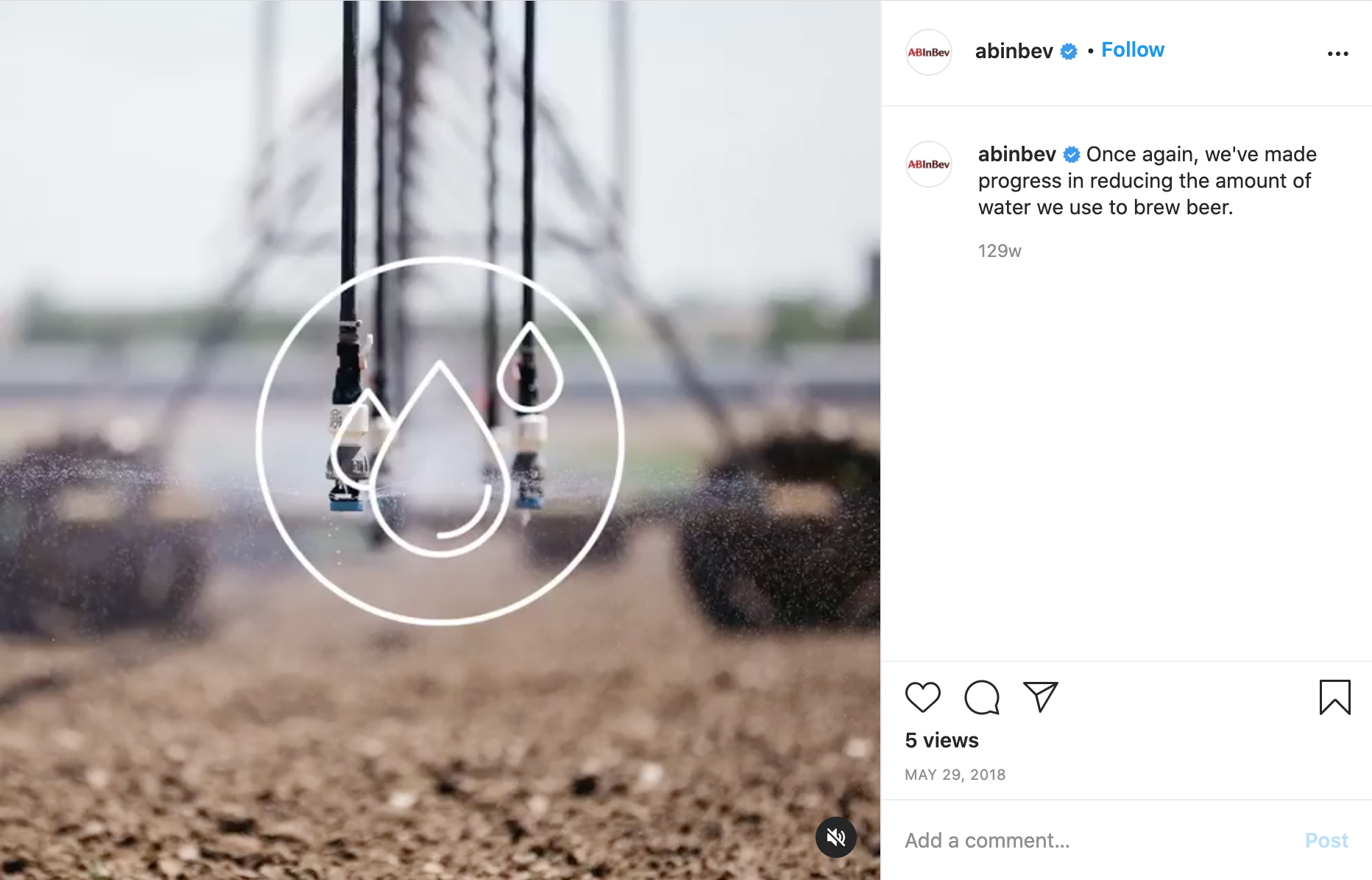The image size is (1372, 880).
Task: Click the 129w timestamp under the caption
Action: 1000,251
